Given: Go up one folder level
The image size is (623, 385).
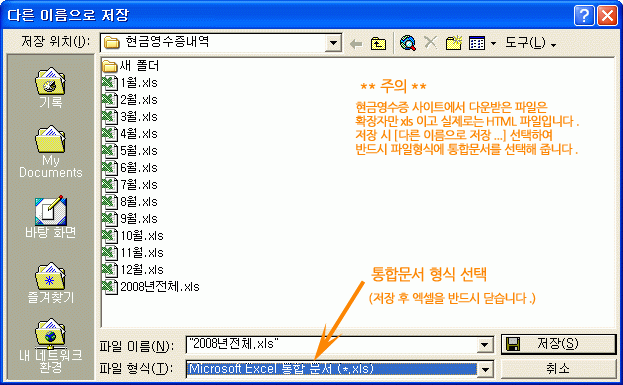Looking at the screenshot, I should point(378,43).
